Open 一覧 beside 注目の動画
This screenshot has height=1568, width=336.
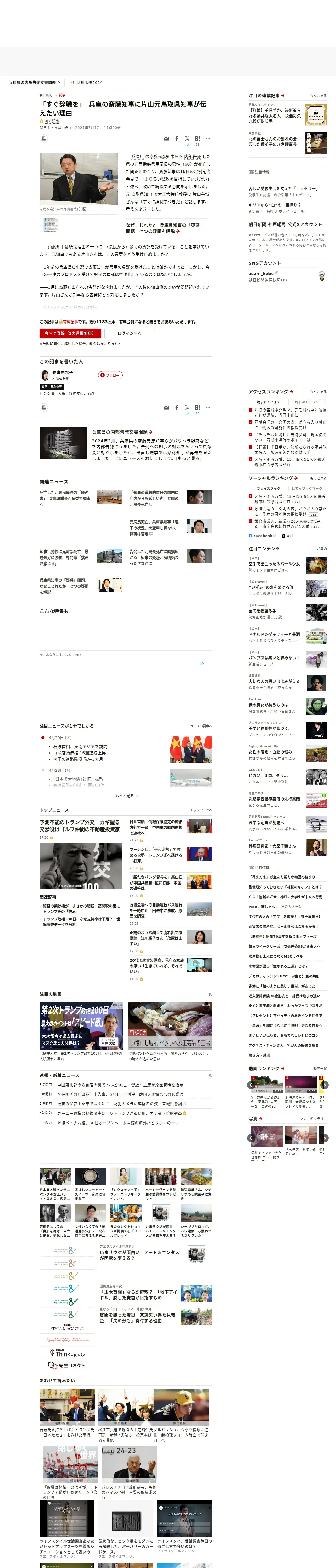coord(209,995)
